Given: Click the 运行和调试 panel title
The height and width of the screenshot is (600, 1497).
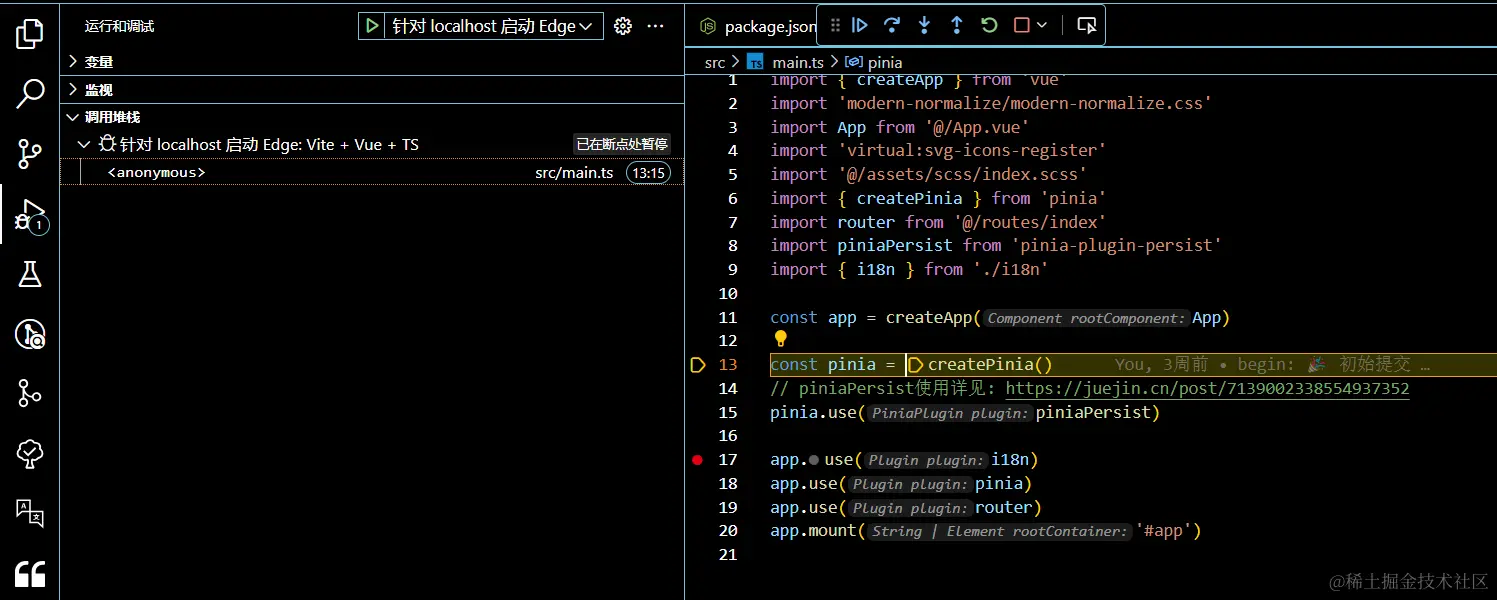Looking at the screenshot, I should [x=120, y=26].
